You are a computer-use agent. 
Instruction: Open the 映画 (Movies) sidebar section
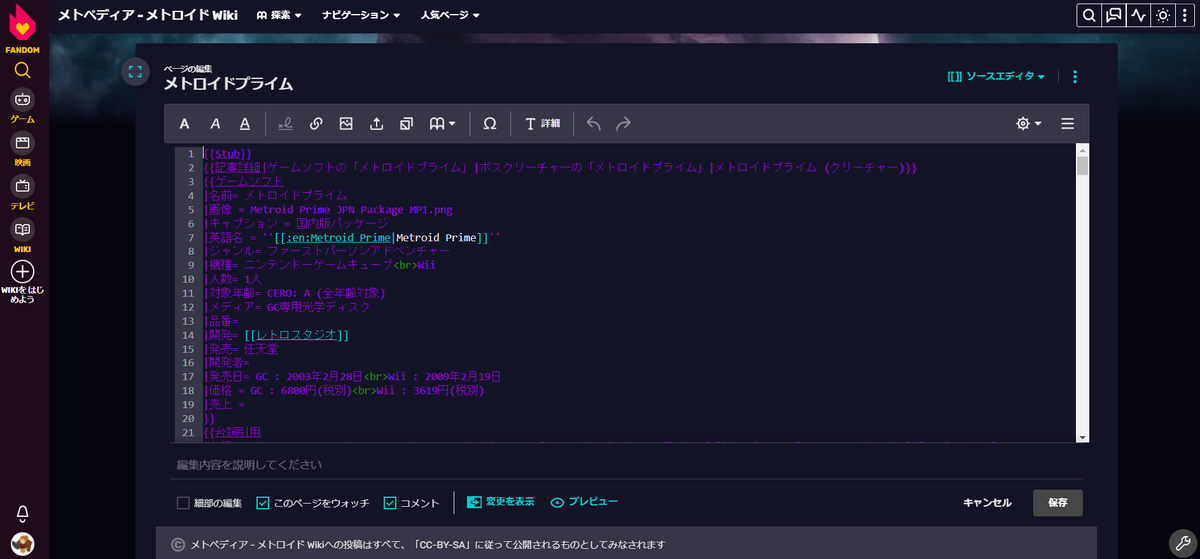point(23,150)
